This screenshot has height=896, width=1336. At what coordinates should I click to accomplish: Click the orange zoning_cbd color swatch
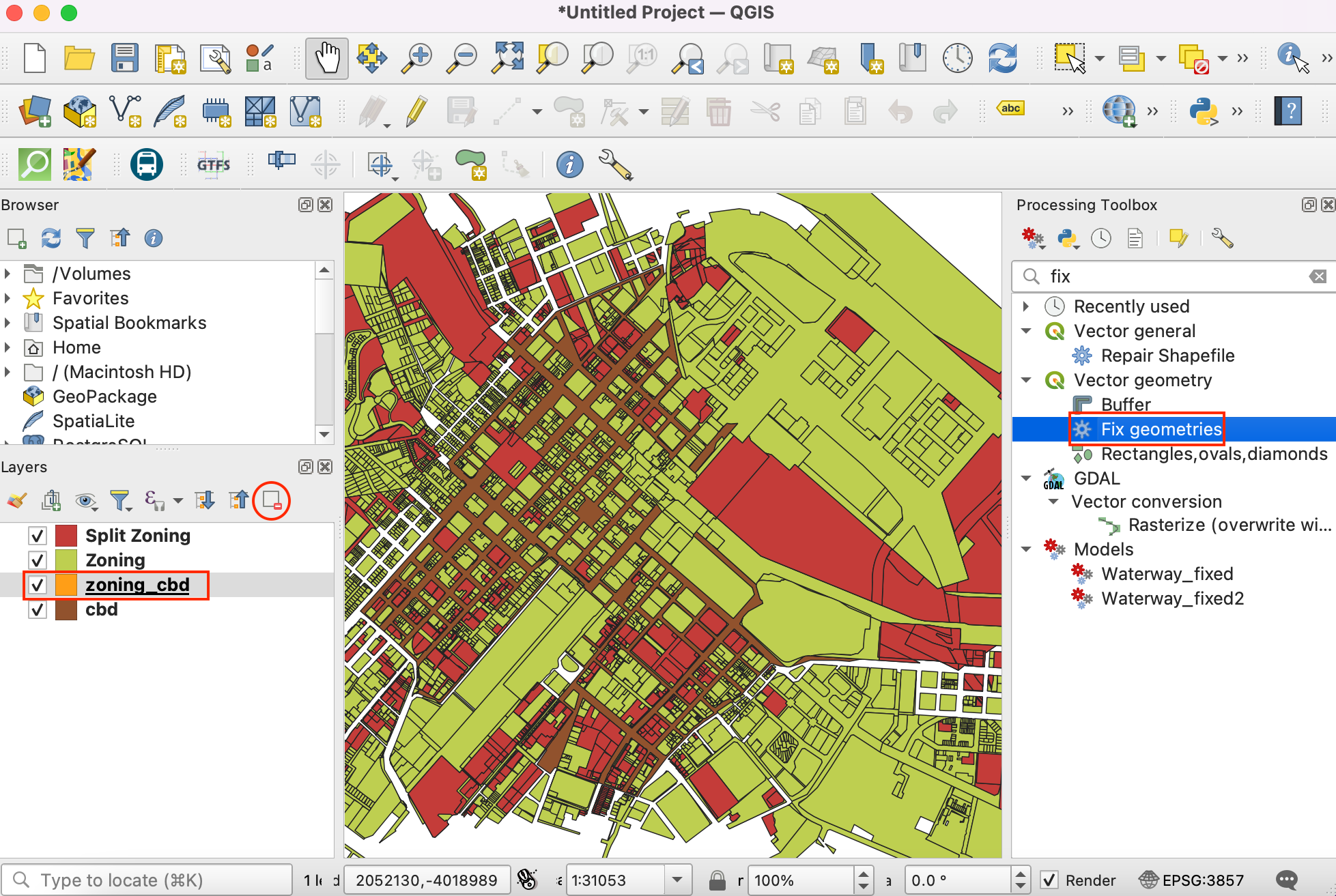[x=66, y=585]
